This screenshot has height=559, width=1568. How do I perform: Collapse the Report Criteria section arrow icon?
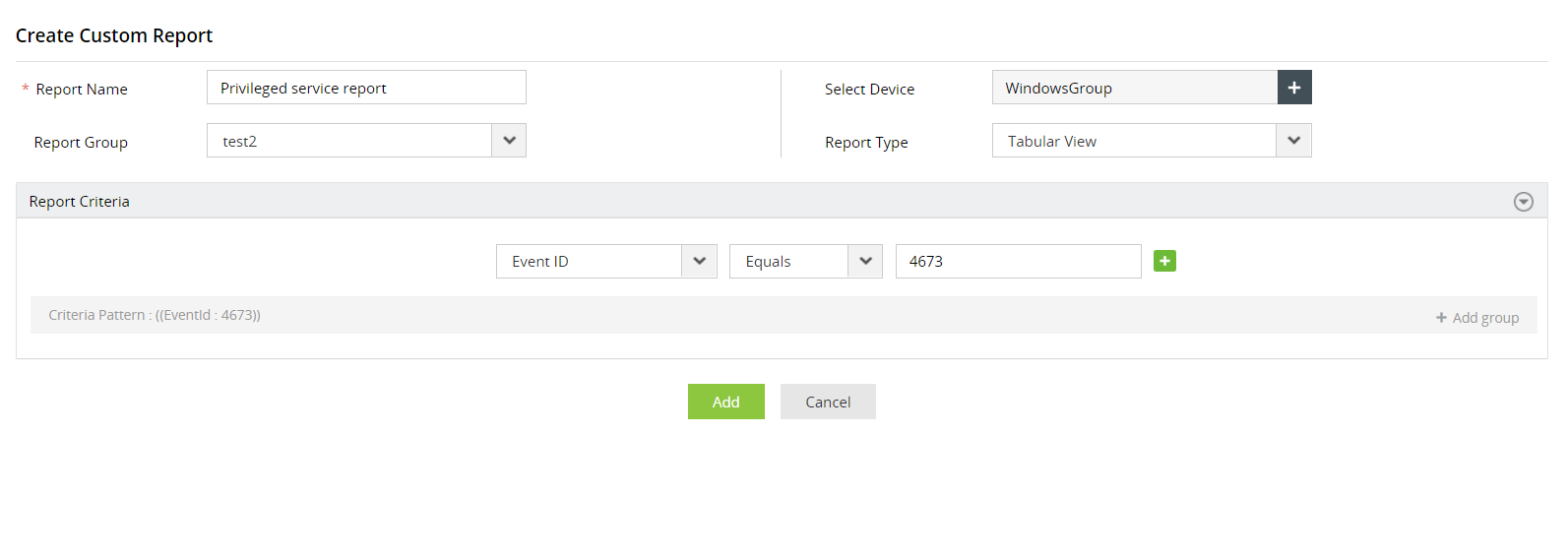tap(1523, 202)
